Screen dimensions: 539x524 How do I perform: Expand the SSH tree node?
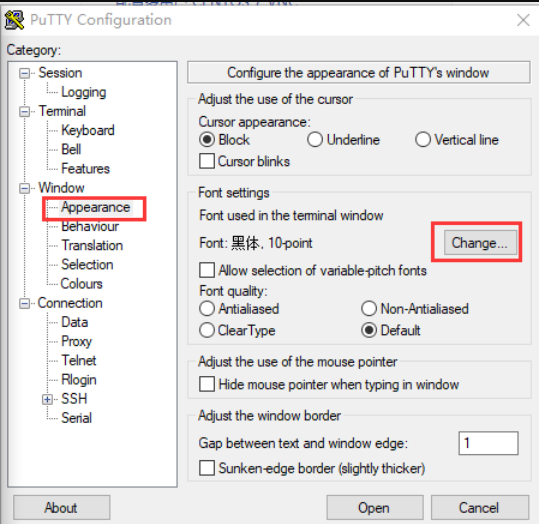pos(47,399)
